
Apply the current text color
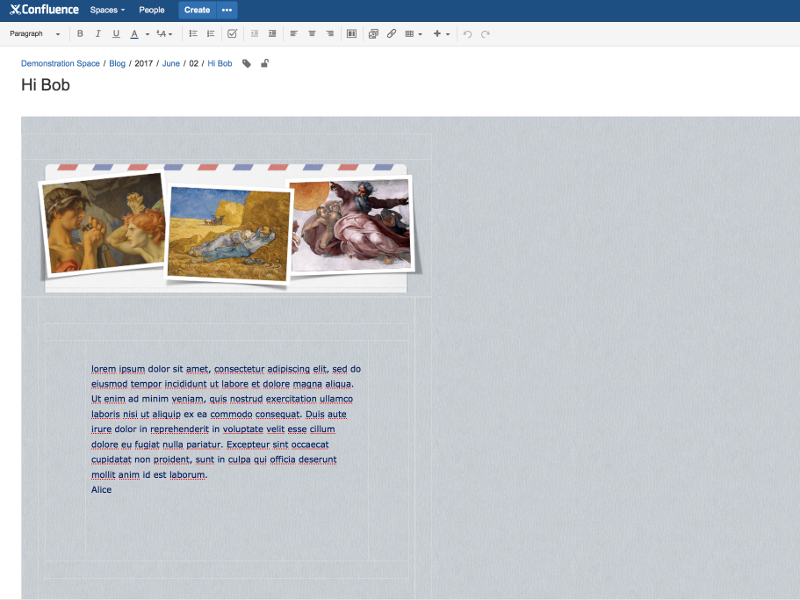coord(134,34)
